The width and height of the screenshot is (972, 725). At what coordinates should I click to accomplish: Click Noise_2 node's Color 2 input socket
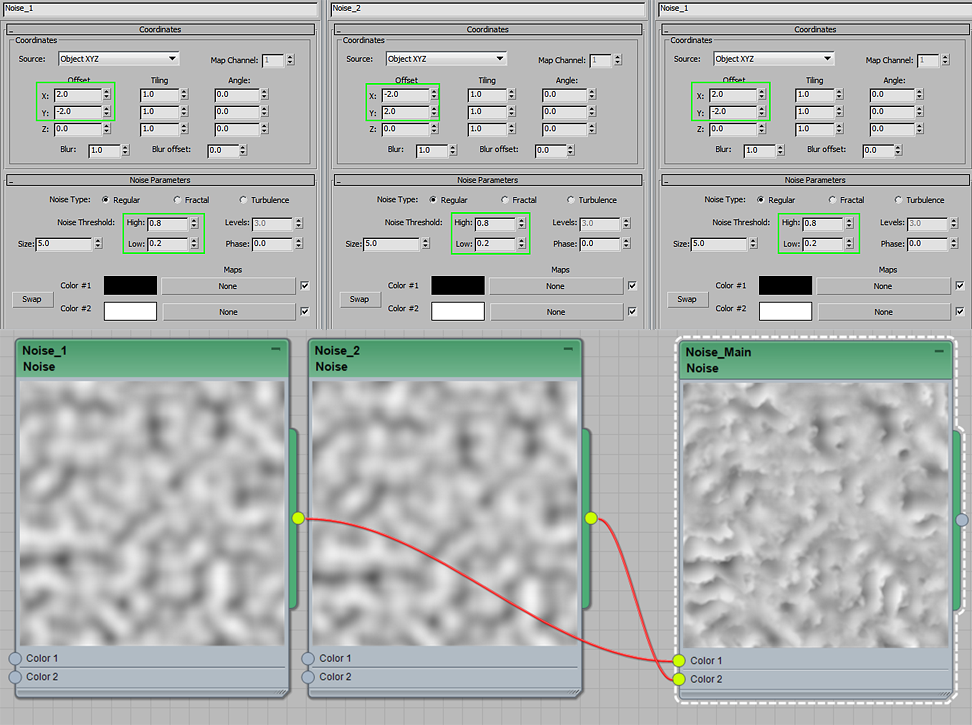coord(308,677)
